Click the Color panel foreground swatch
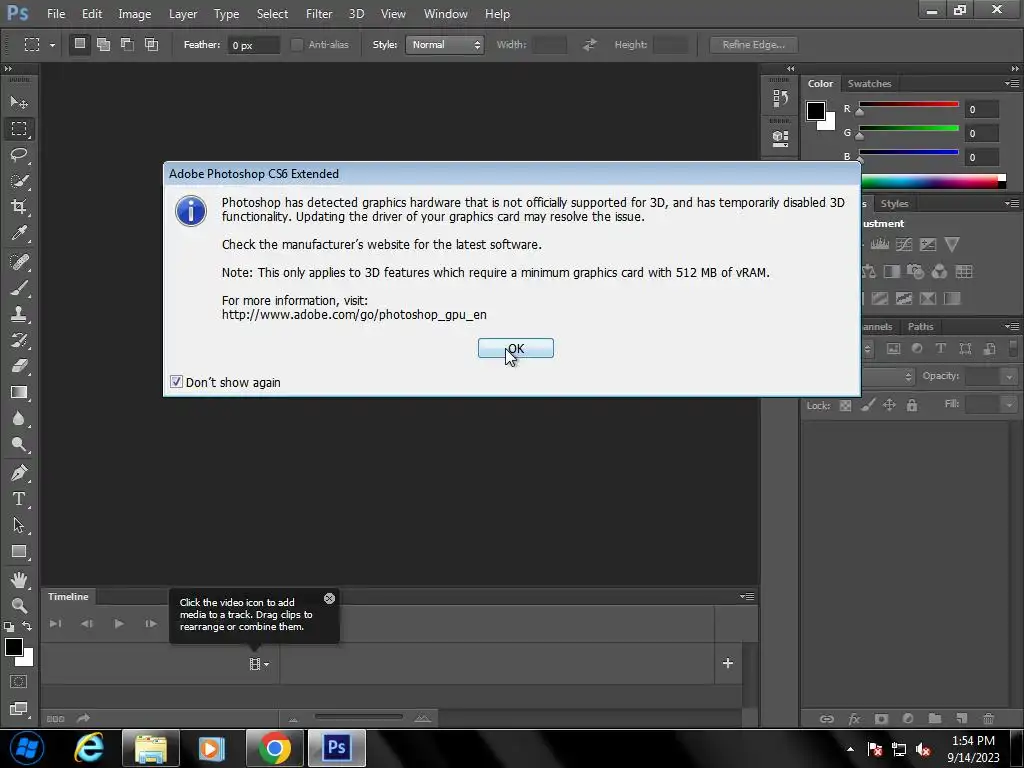The width and height of the screenshot is (1024, 768). tap(815, 111)
